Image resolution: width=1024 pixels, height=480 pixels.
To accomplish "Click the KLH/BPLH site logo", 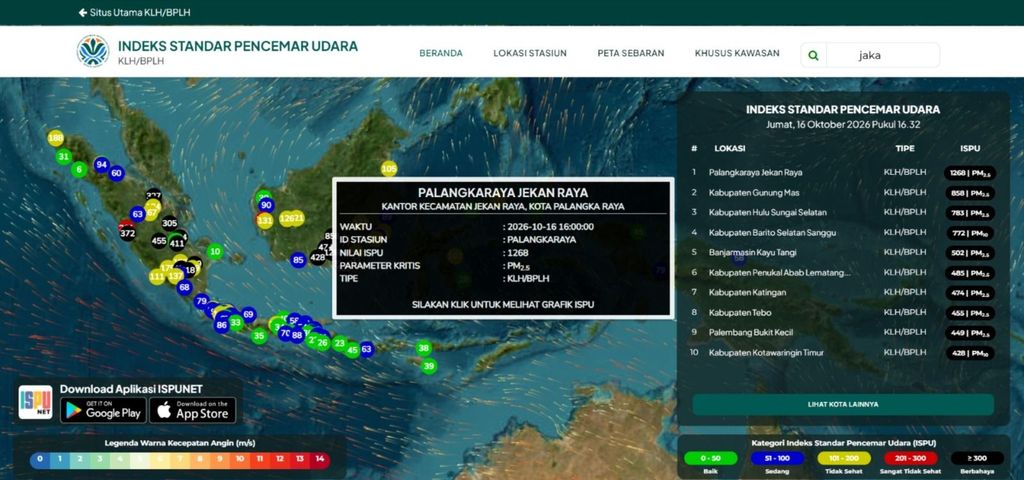I will (93, 51).
